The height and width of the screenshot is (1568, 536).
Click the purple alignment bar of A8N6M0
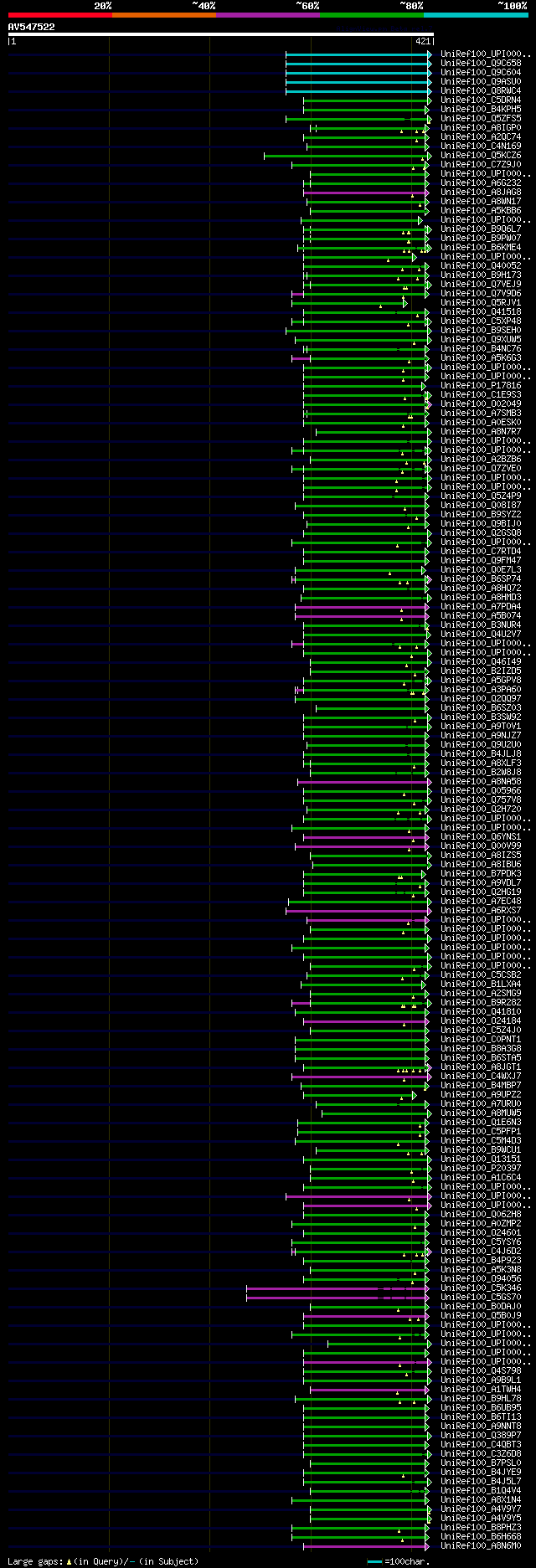(366, 1545)
